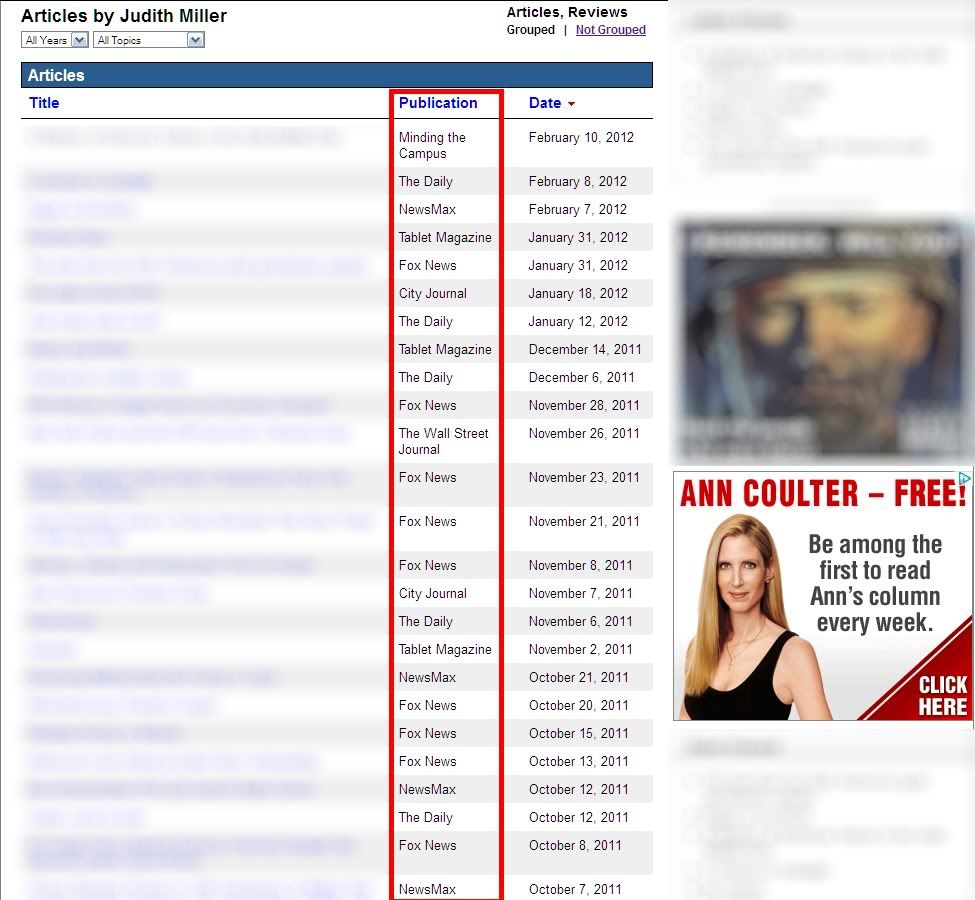Click the CLICK HERE corner of the ad

pos(942,696)
